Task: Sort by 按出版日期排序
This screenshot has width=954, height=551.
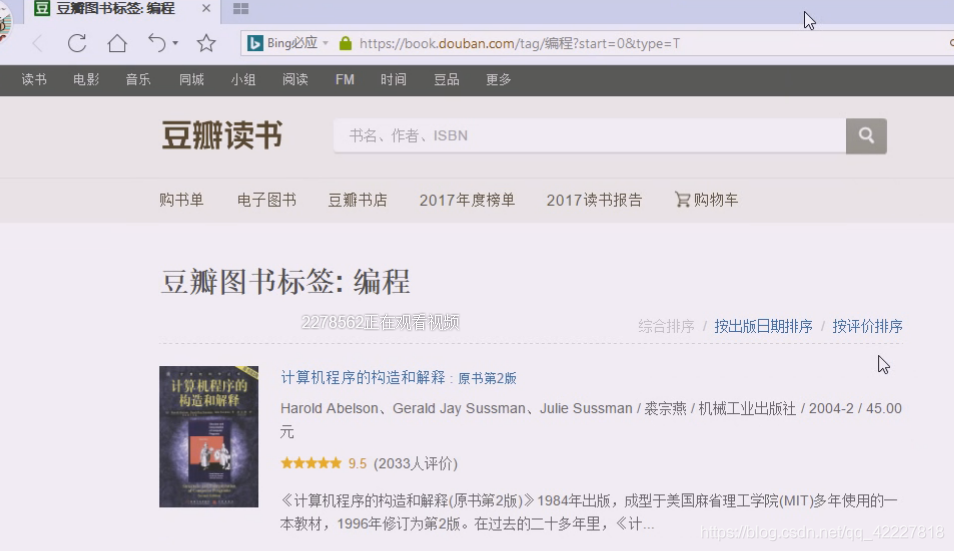Action: click(x=764, y=327)
